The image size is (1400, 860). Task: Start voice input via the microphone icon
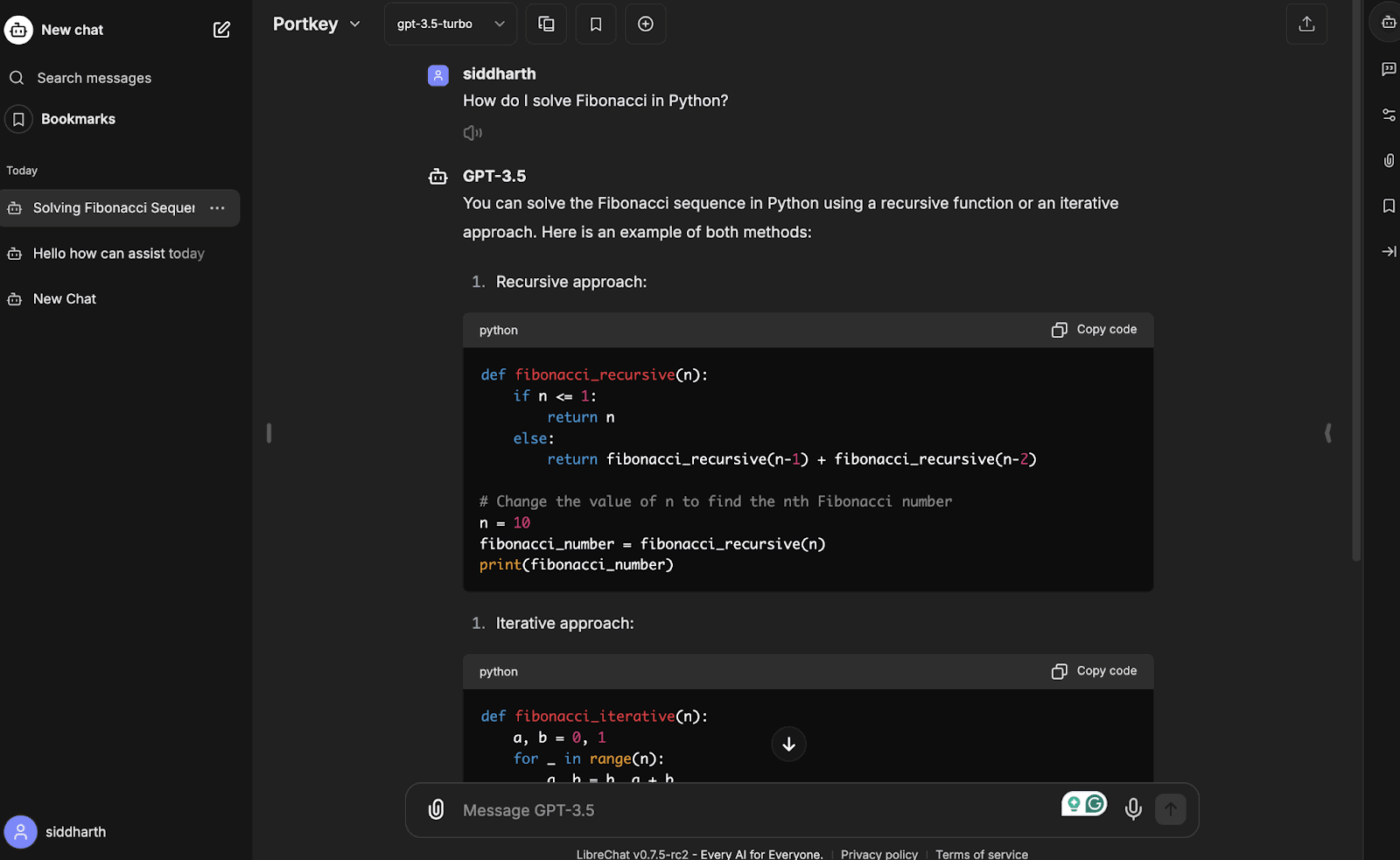point(1133,809)
